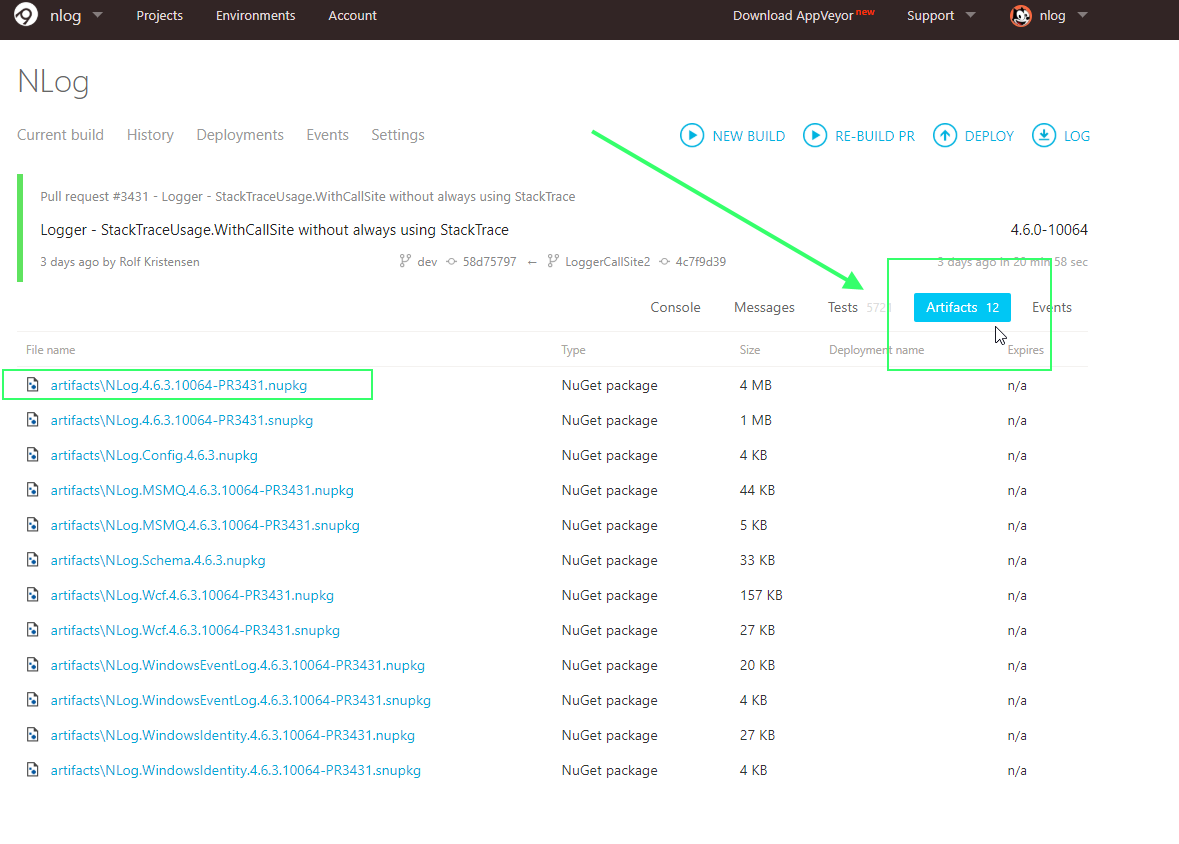Click file icon for NLog.MSMQ.4.6.3.10064-PR3431.snupkg
This screenshot has height=844, width=1179.
pos(32,524)
